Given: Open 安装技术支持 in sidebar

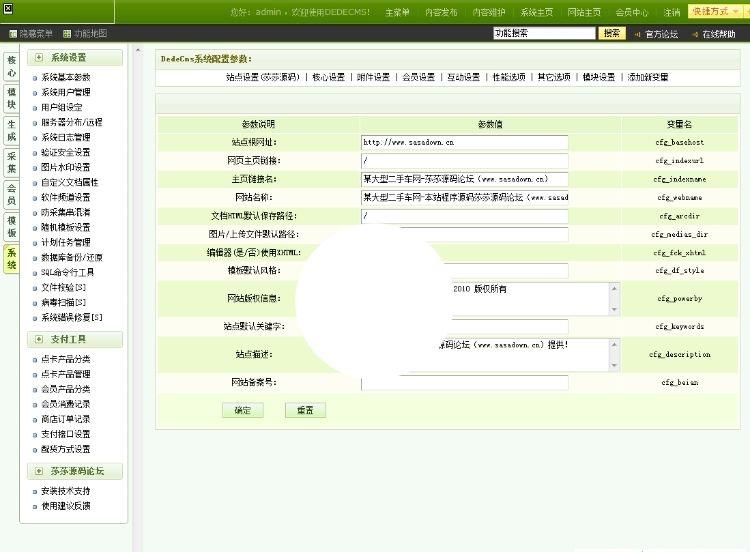Looking at the screenshot, I should pos(66,491).
